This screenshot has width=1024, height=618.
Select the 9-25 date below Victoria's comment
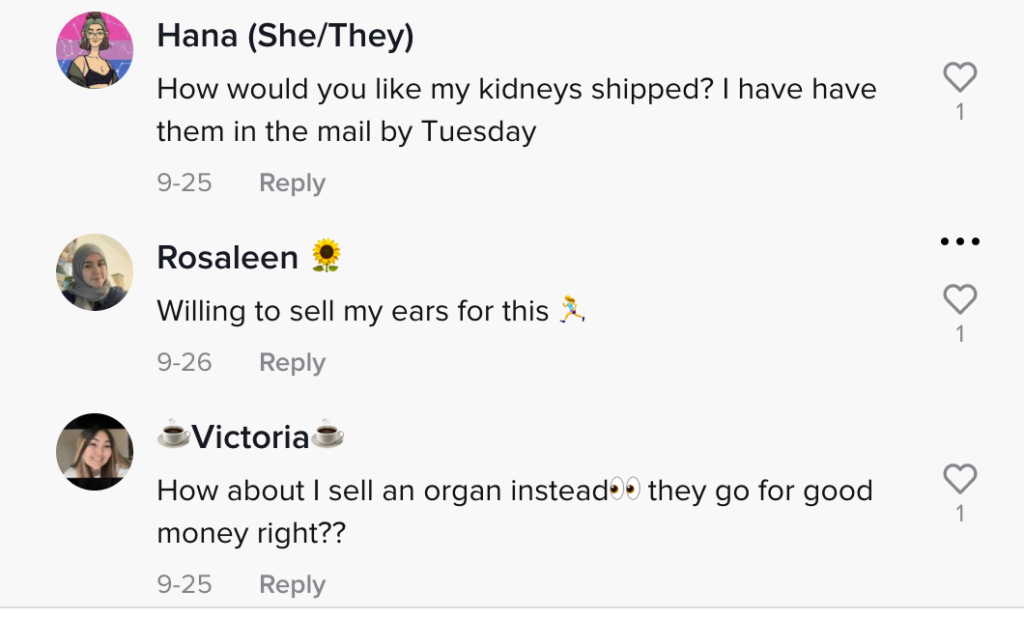[x=184, y=584]
